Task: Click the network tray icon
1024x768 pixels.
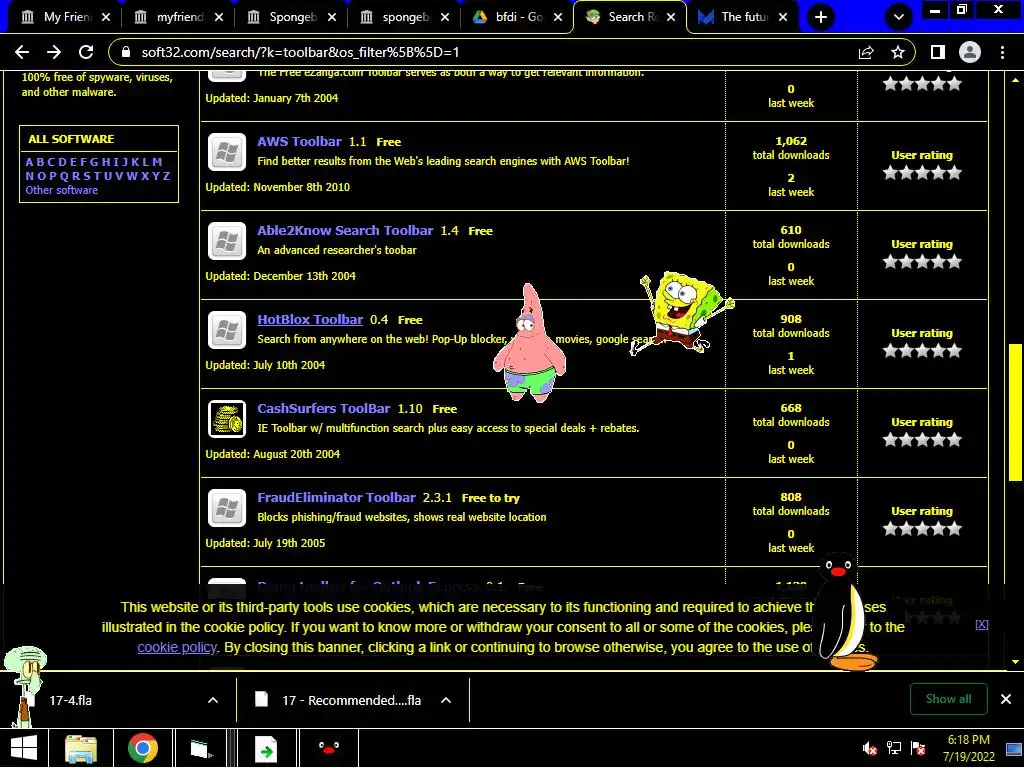Action: [x=893, y=748]
